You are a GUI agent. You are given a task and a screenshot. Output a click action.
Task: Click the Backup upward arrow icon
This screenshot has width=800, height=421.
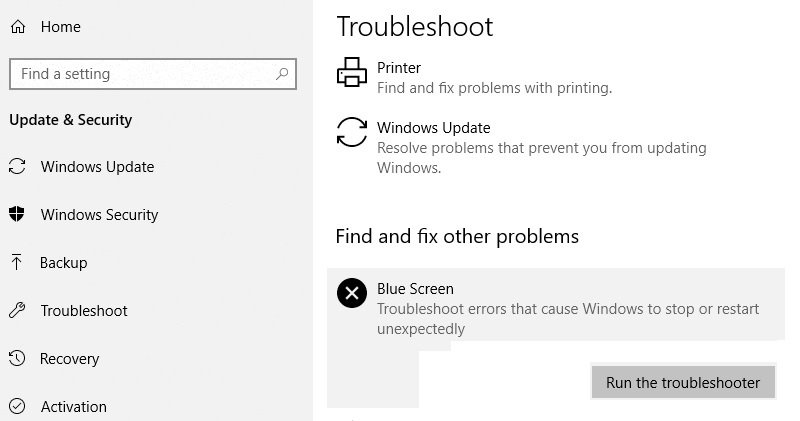pyautogui.click(x=16, y=262)
